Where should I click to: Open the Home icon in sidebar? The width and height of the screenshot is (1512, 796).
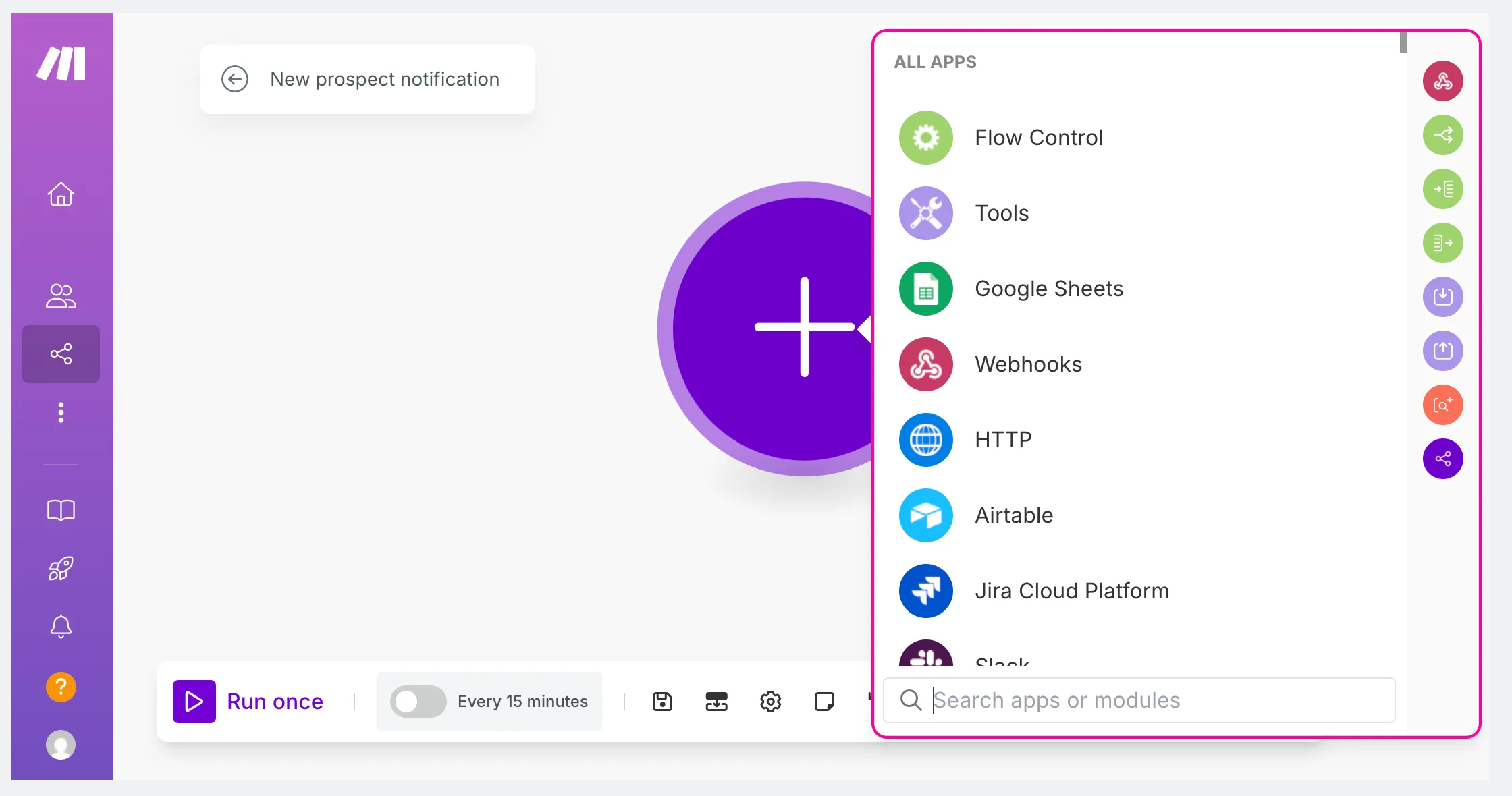coord(61,194)
